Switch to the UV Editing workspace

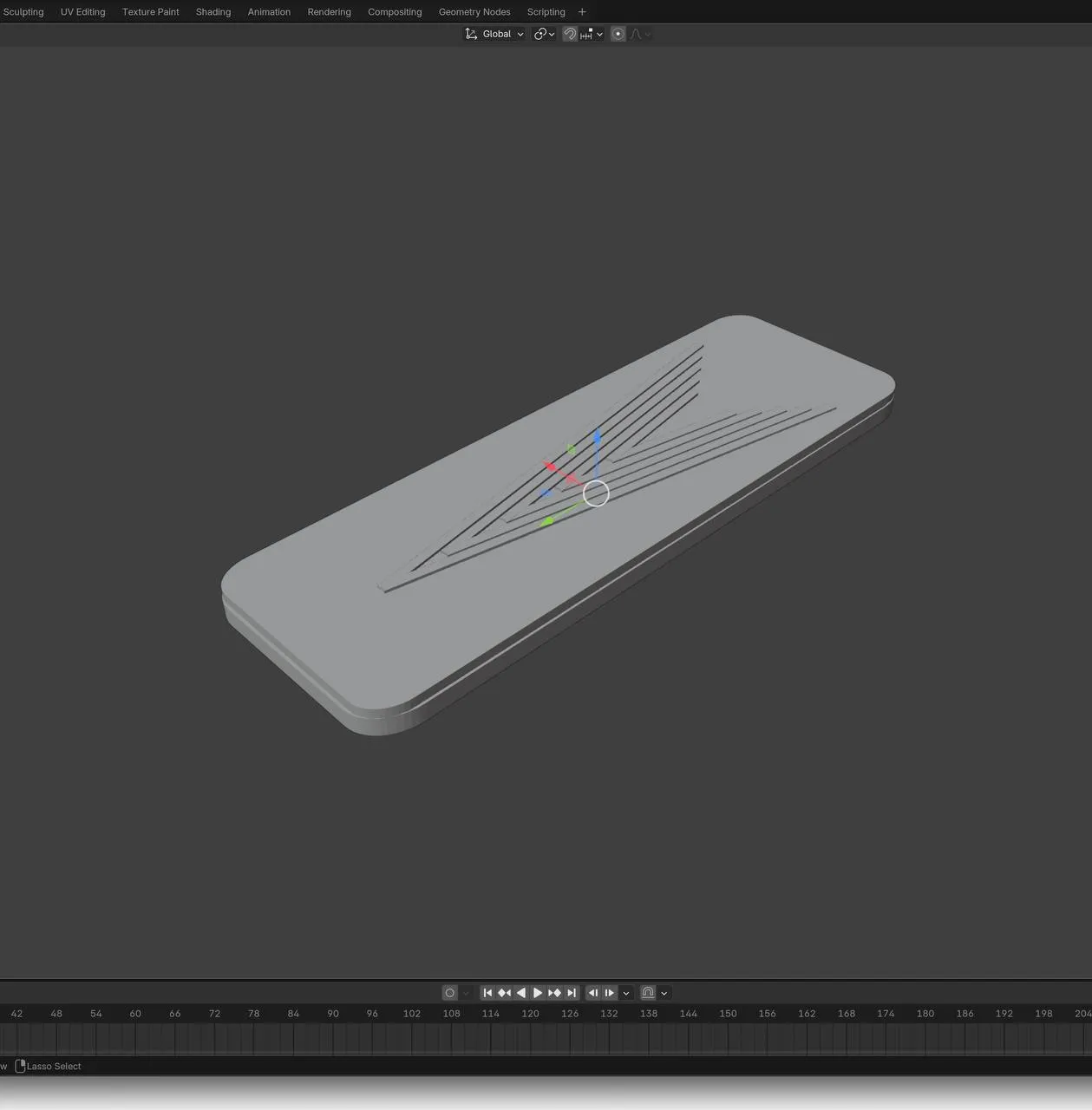pyautogui.click(x=82, y=12)
